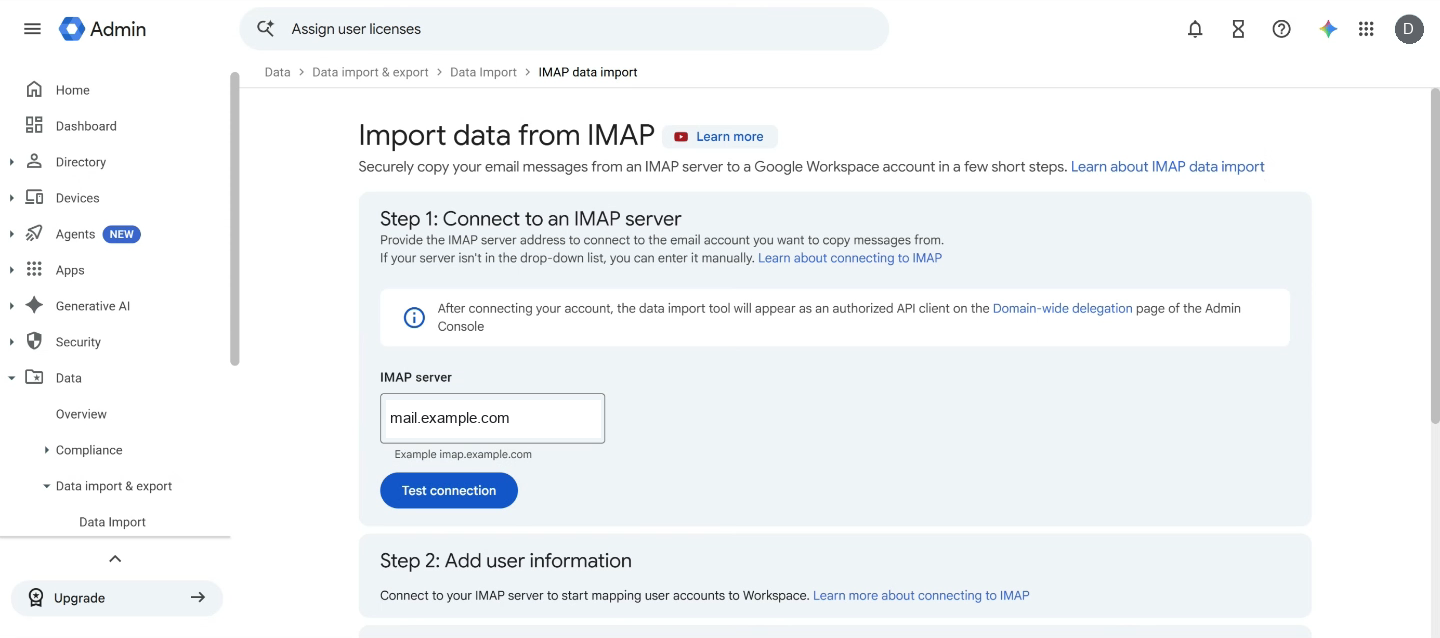Collapse the Data import & export arrow

tap(46, 486)
